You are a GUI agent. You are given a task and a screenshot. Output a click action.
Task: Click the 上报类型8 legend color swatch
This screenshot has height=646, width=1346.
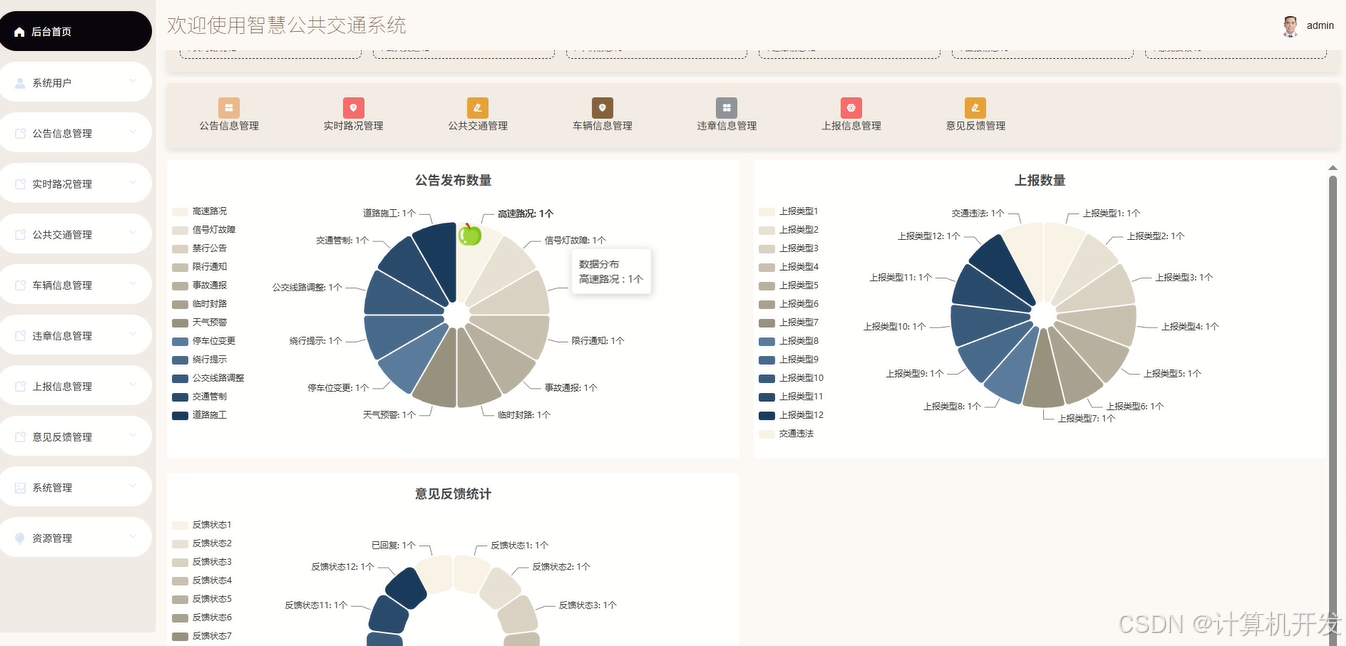pyautogui.click(x=767, y=341)
